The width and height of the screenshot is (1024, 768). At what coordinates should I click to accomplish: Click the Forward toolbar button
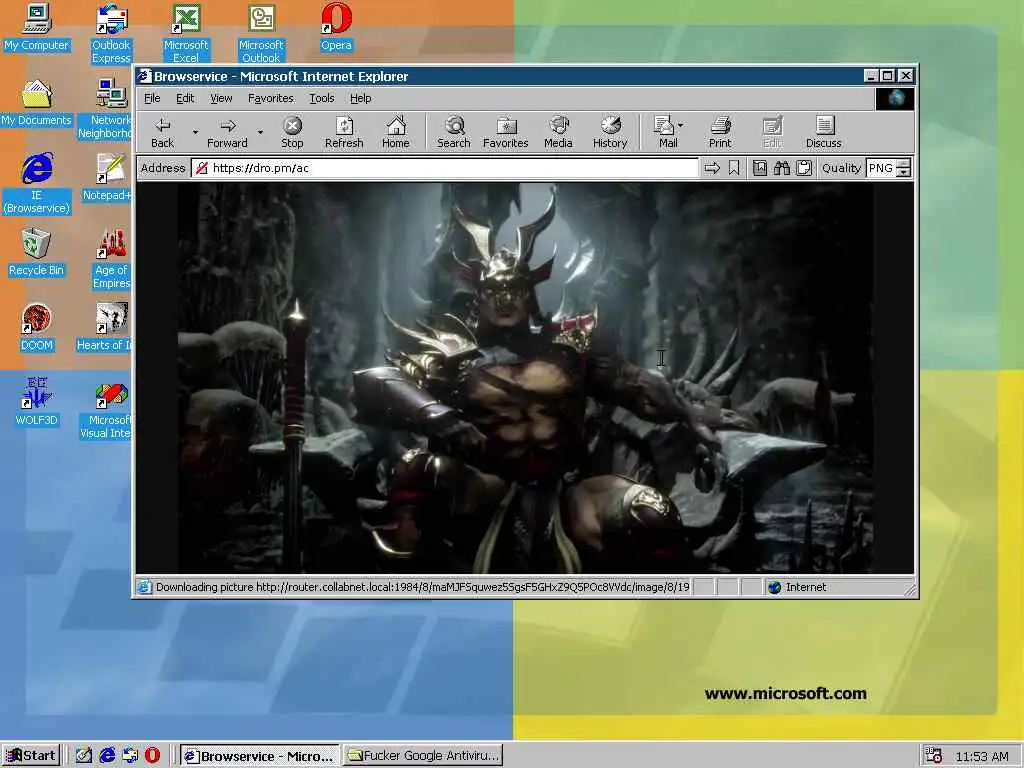click(x=227, y=133)
